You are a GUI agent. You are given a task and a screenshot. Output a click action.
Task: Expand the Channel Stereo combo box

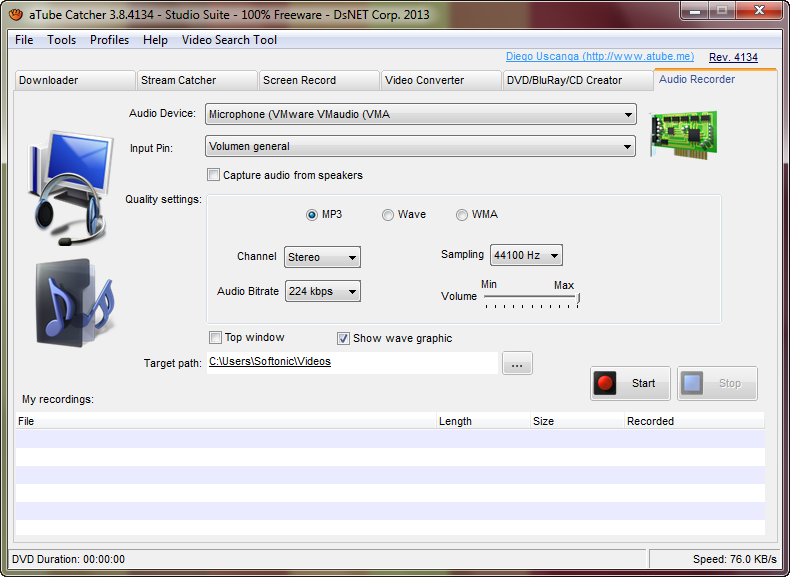[322, 257]
